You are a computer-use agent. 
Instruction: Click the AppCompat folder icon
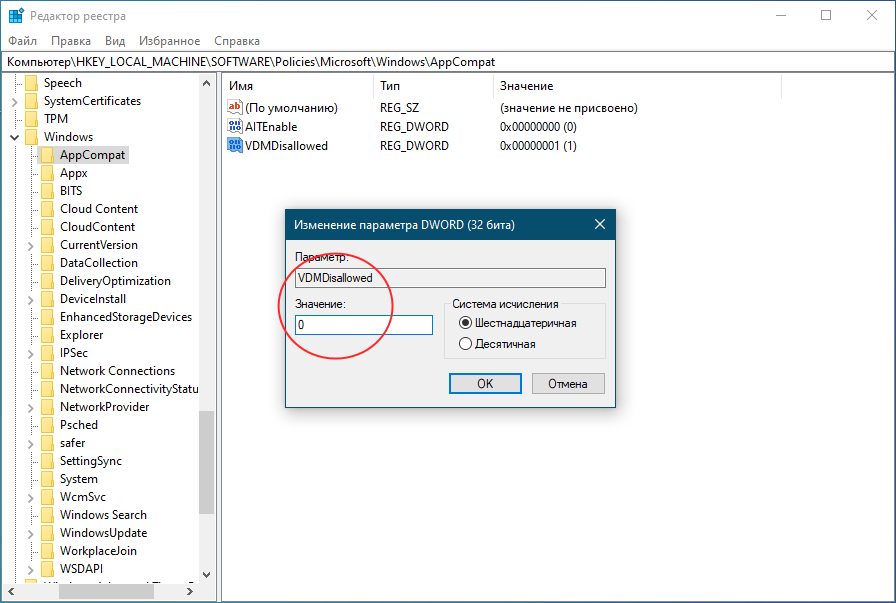pyautogui.click(x=48, y=155)
